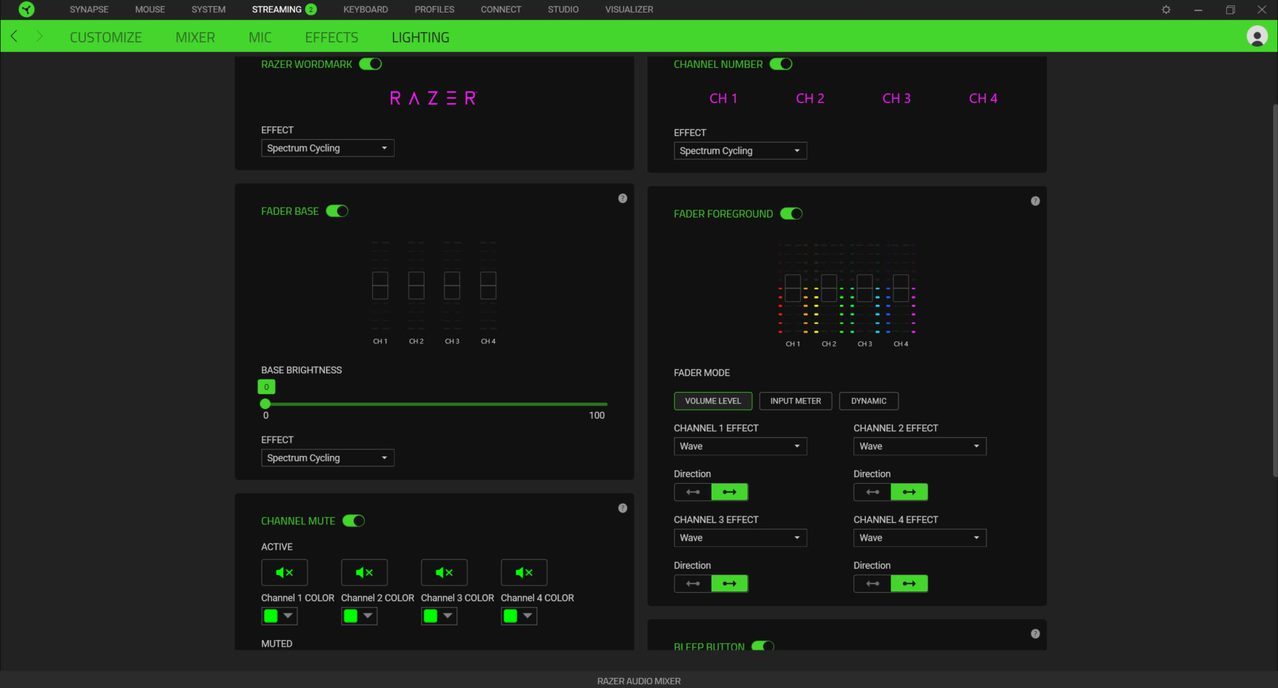Click the Fader Foreground preview image
The width and height of the screenshot is (1278, 688).
[x=847, y=295]
